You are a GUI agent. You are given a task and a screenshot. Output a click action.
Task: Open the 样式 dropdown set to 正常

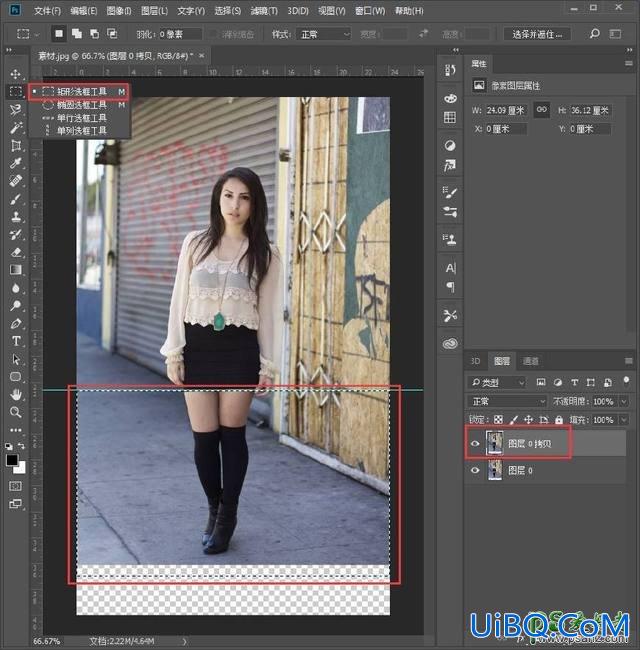(x=324, y=34)
